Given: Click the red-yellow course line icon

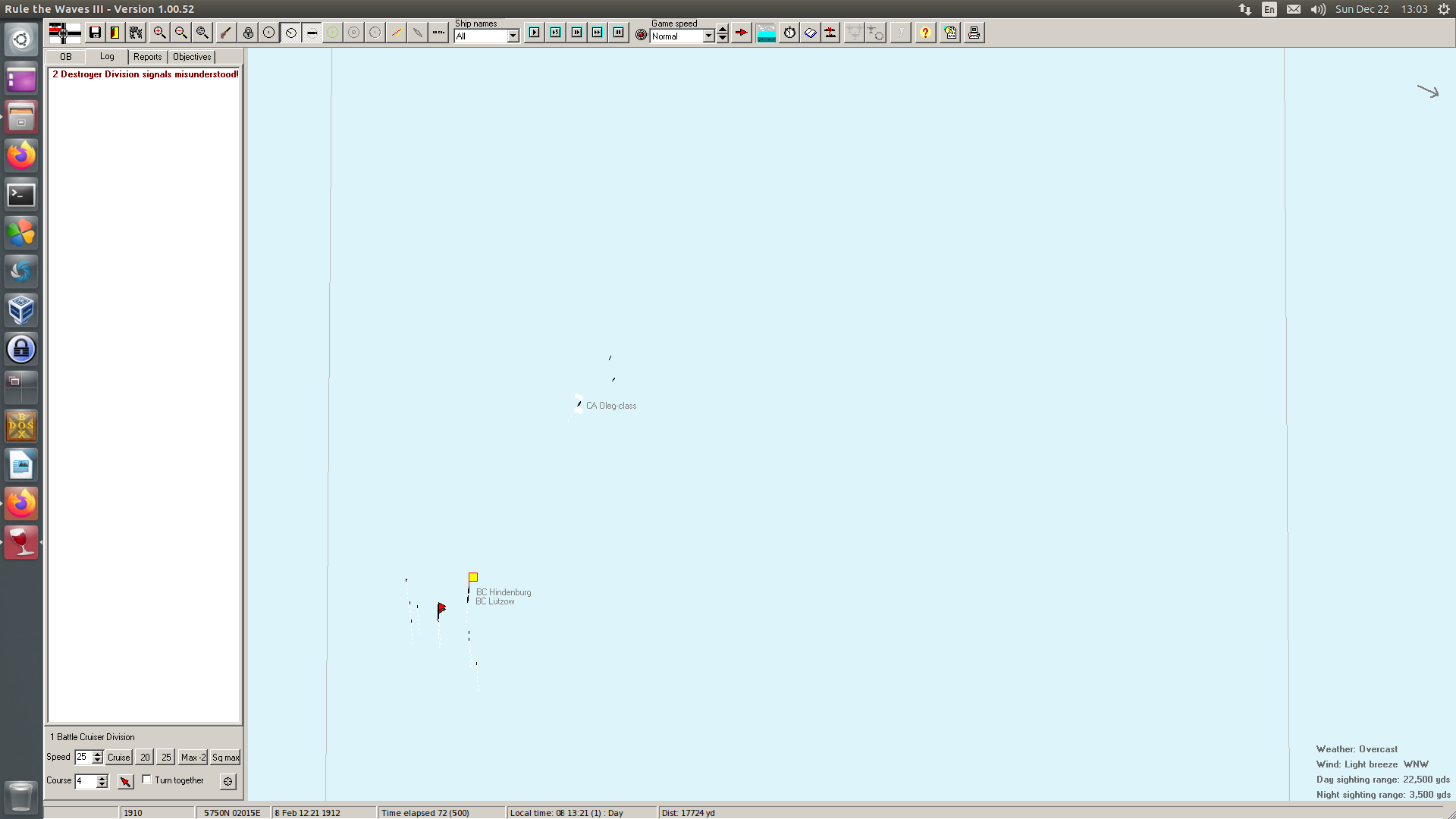Looking at the screenshot, I should click(397, 33).
